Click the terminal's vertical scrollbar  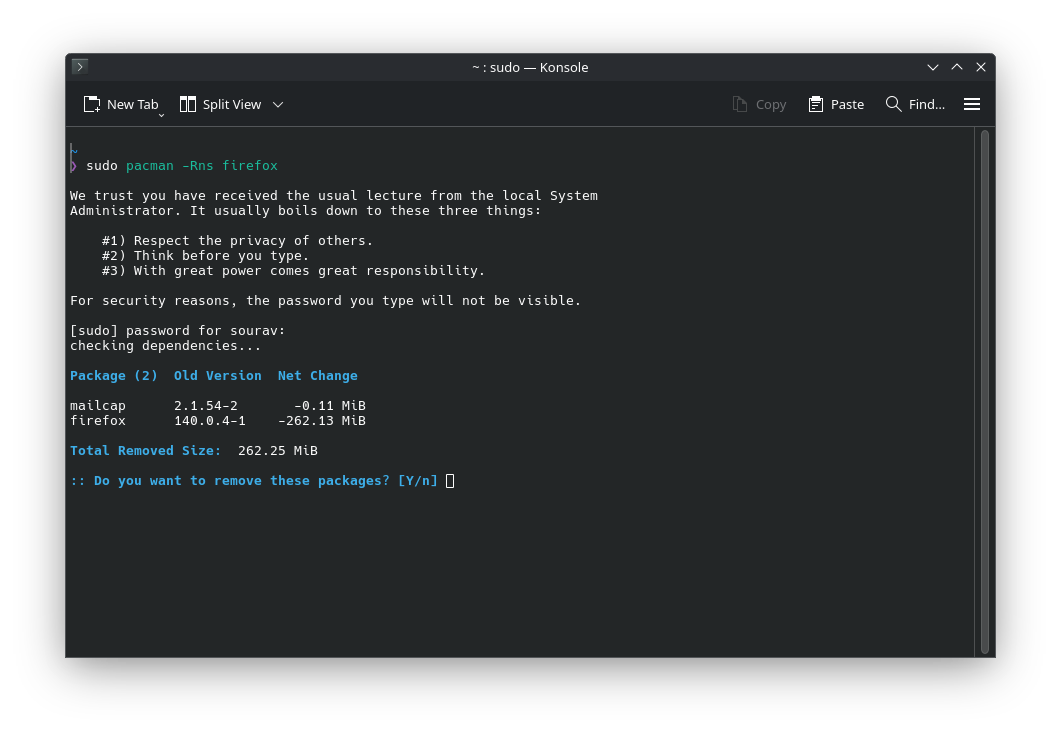point(984,390)
